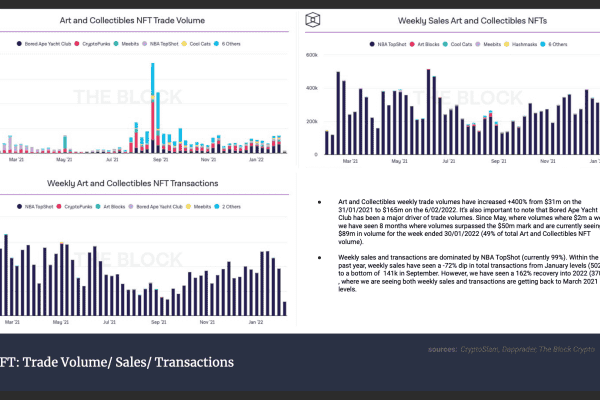
Task: Toggle NBA TopShot in Weekly Transactions legend
Action: click(x=35, y=206)
